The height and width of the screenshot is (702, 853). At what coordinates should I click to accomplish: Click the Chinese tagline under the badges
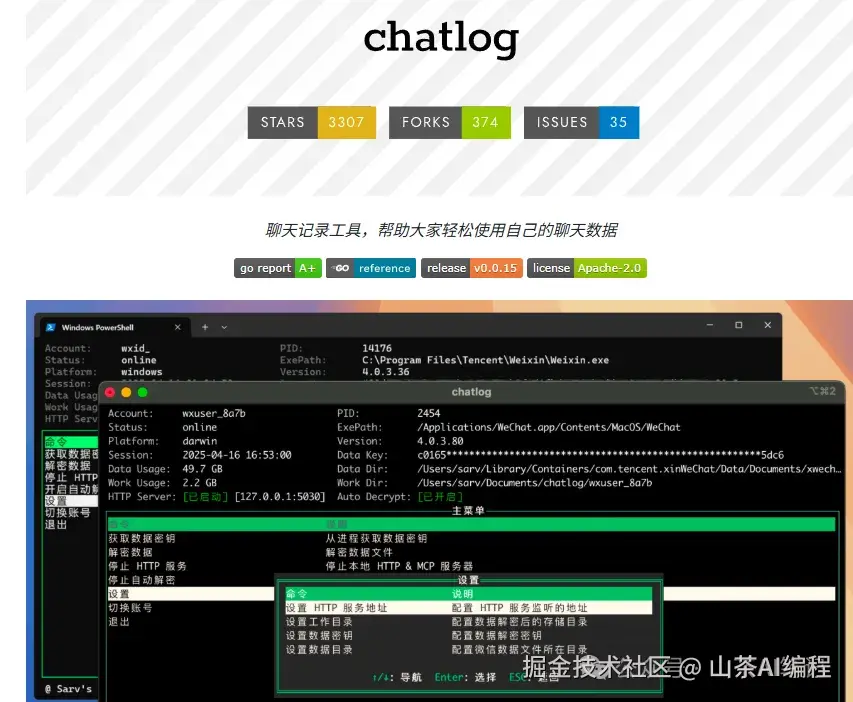click(441, 230)
